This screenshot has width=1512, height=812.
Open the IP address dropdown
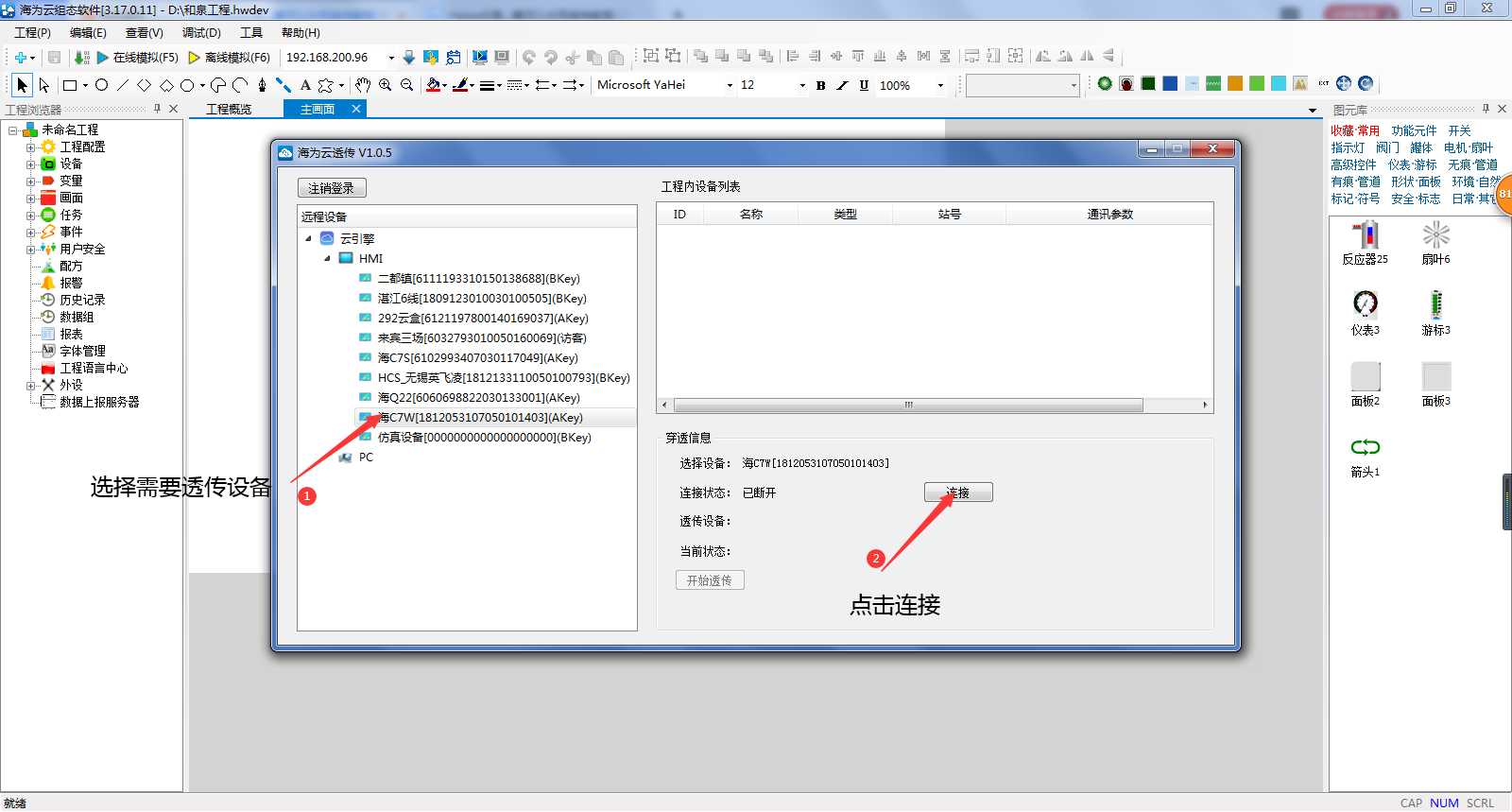pyautogui.click(x=391, y=58)
